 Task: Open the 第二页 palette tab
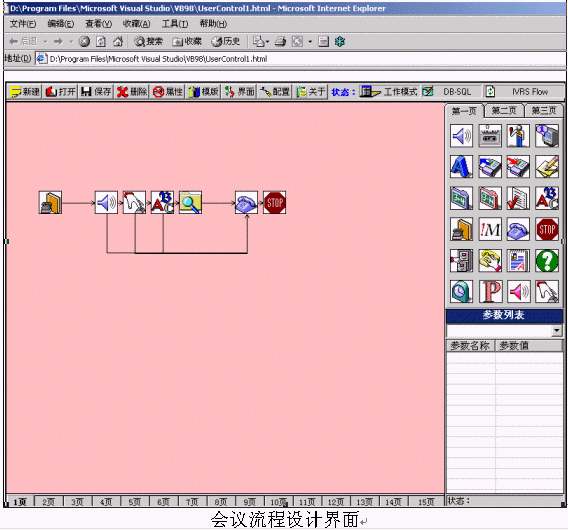(504, 110)
